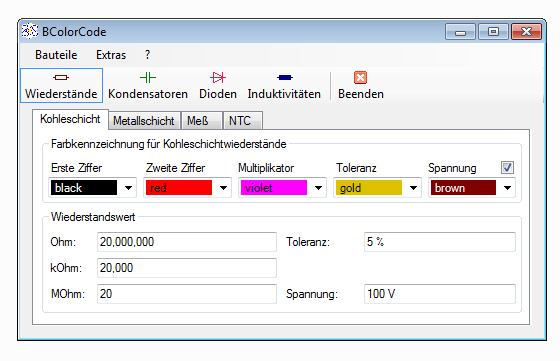Toggle the Spannung checkbox
Screen dimensions: 560x361
tap(507, 167)
